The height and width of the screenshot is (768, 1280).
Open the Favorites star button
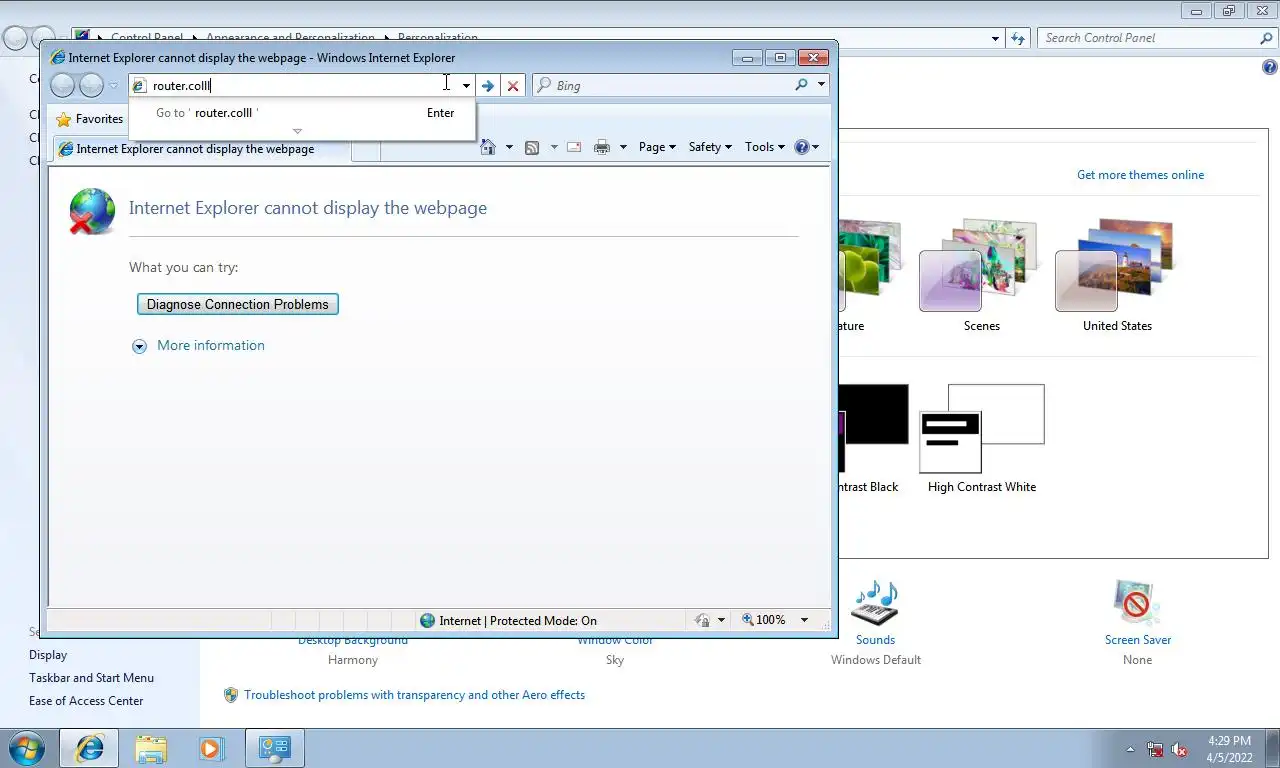[x=90, y=119]
